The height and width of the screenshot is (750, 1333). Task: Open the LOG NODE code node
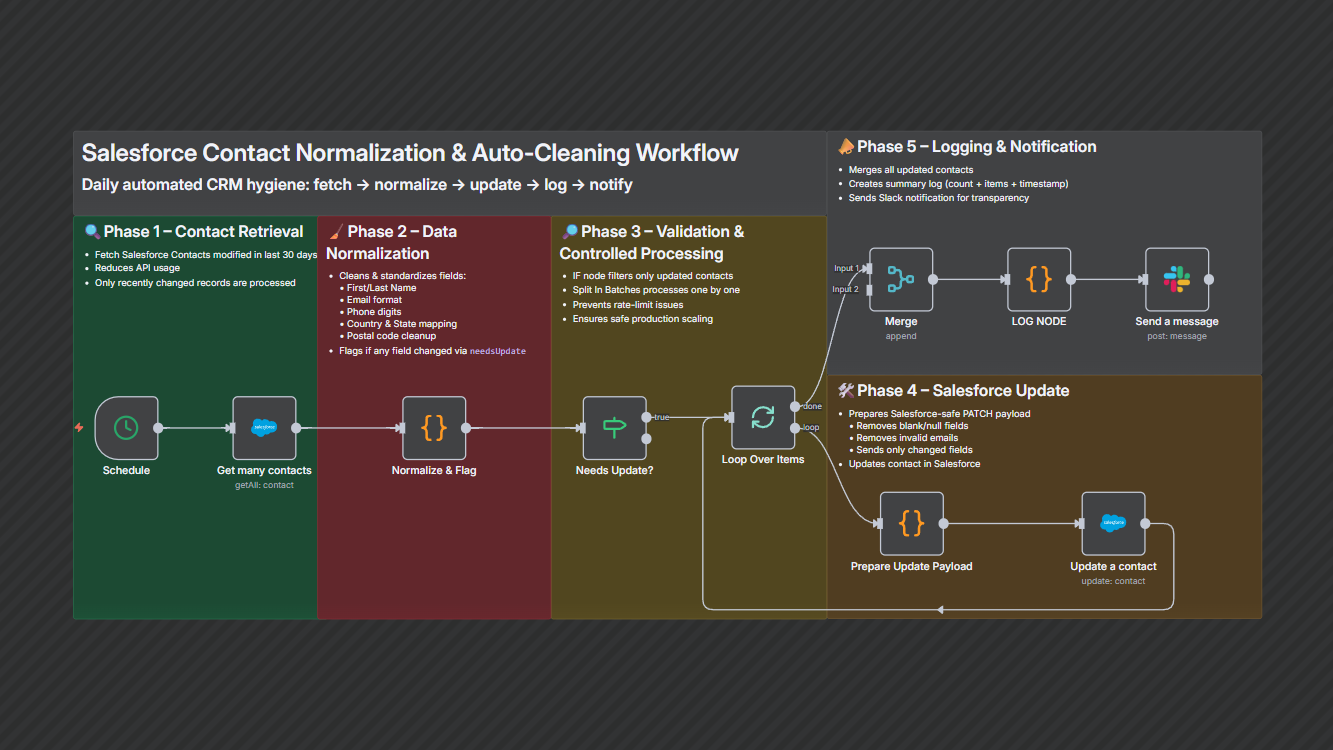(1038, 281)
